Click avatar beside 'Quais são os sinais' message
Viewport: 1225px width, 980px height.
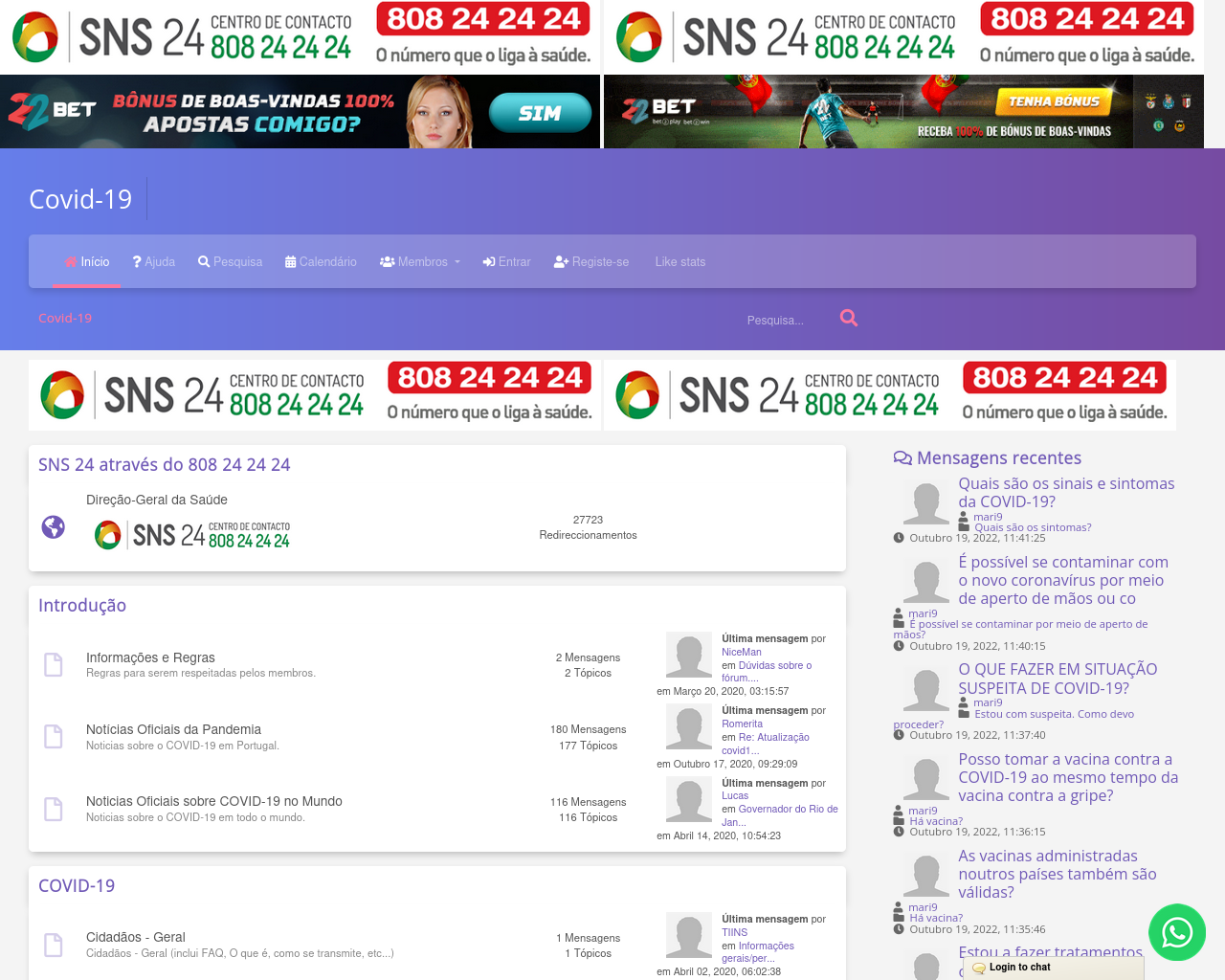pyautogui.click(x=926, y=501)
